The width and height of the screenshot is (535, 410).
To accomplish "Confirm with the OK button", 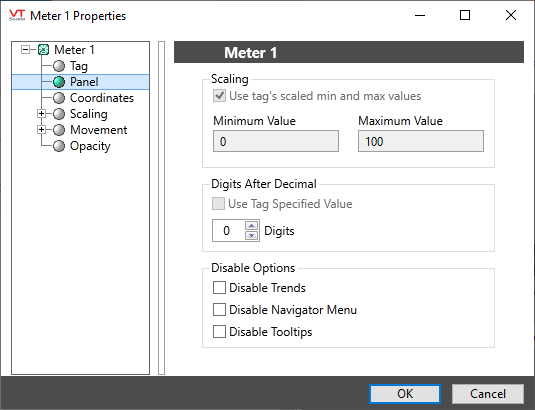I will click(x=405, y=394).
